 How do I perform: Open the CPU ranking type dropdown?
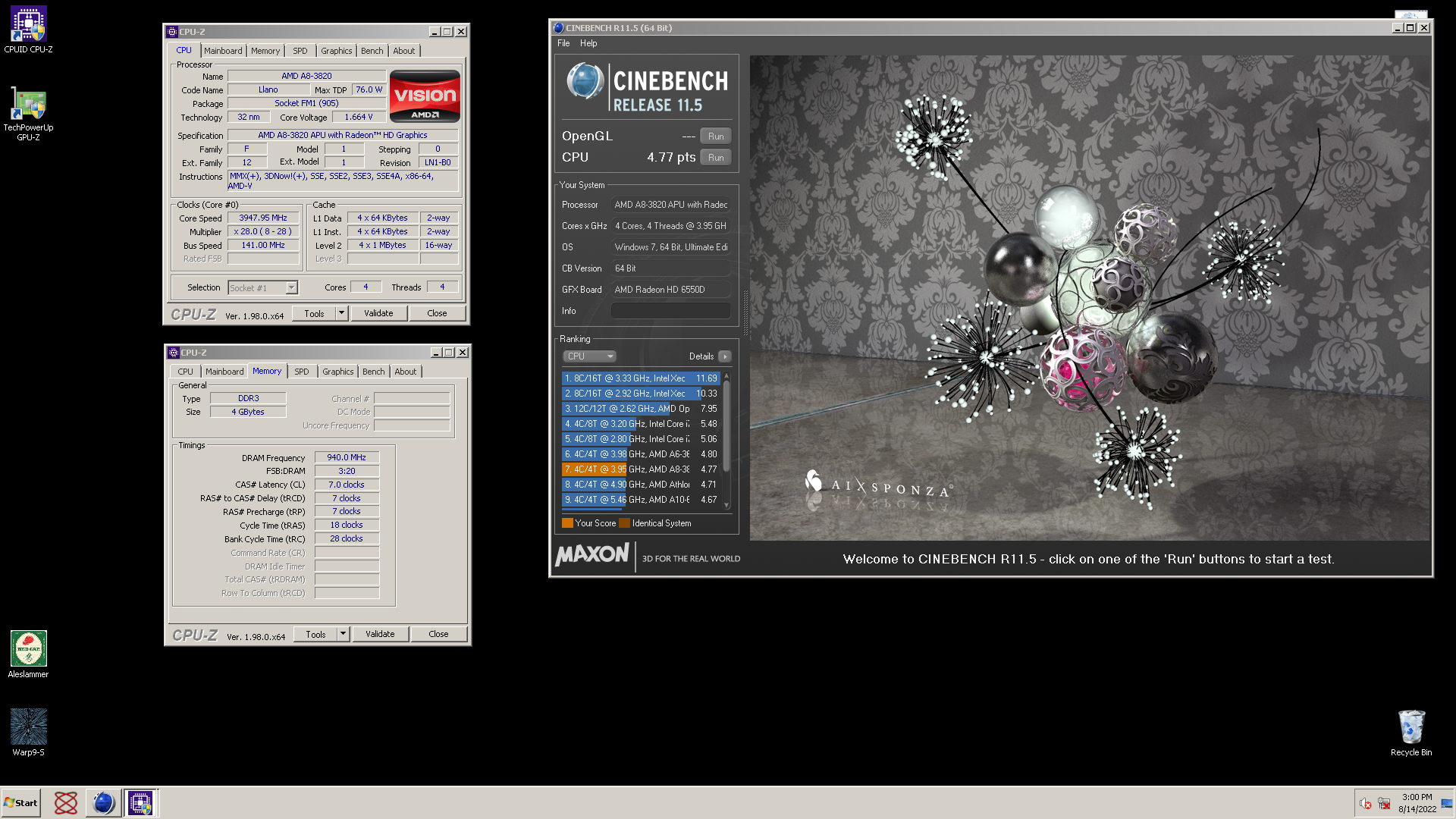pos(589,356)
